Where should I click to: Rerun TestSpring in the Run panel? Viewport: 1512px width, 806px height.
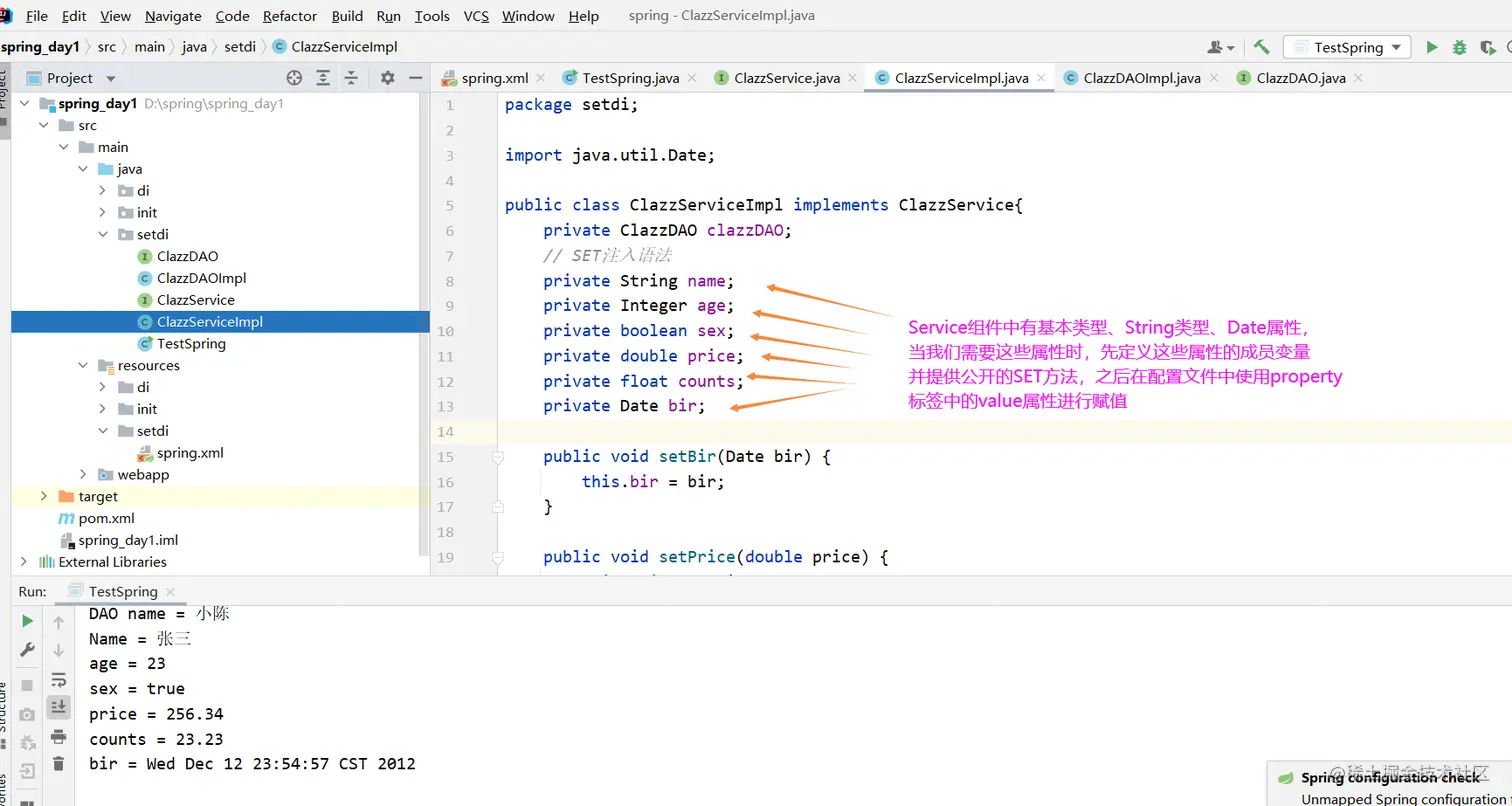pyautogui.click(x=27, y=621)
